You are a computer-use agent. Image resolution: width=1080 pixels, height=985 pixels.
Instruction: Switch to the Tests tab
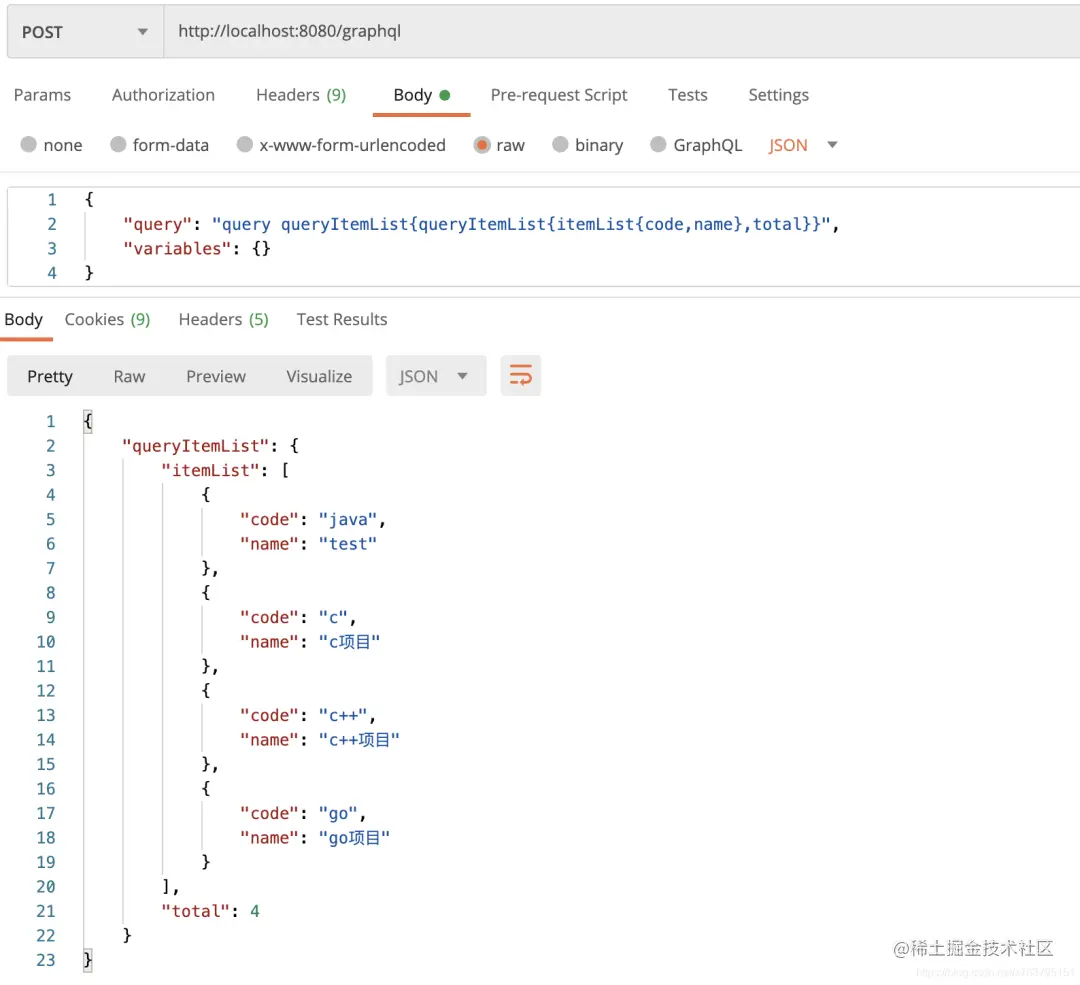tap(687, 95)
